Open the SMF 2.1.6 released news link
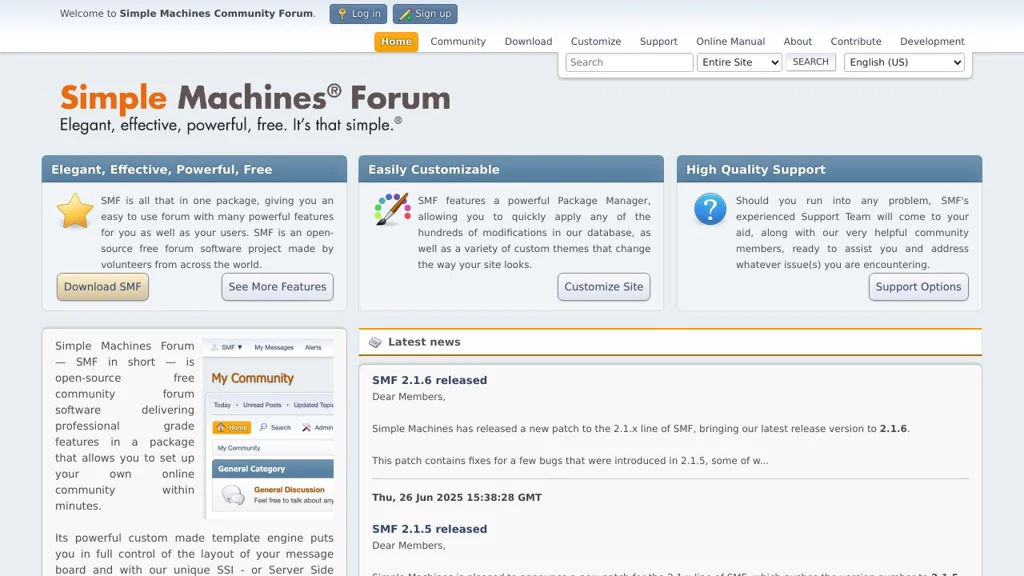The height and width of the screenshot is (576, 1024). [x=429, y=380]
